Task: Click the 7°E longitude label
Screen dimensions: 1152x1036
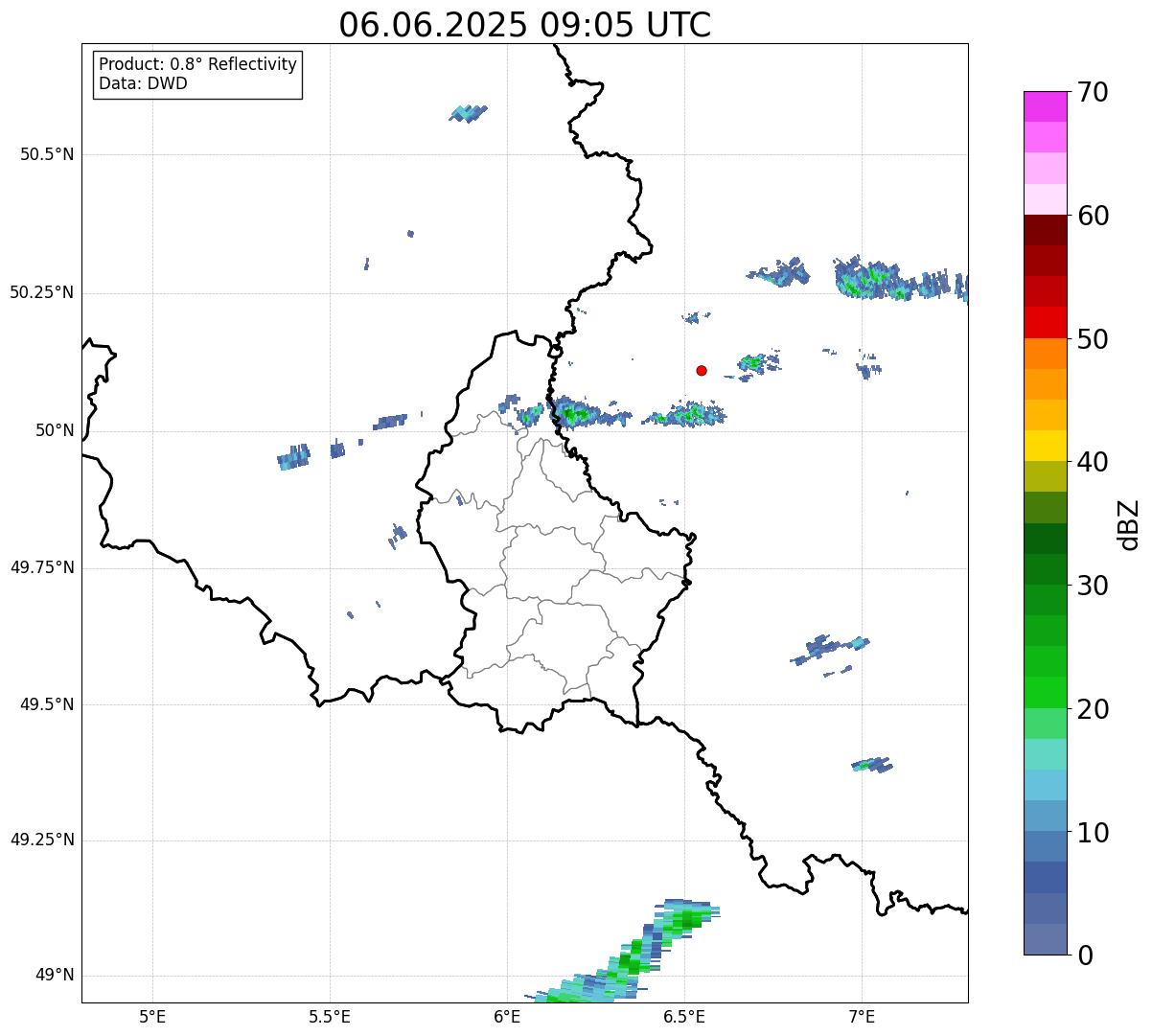Action: pyautogui.click(x=863, y=1016)
